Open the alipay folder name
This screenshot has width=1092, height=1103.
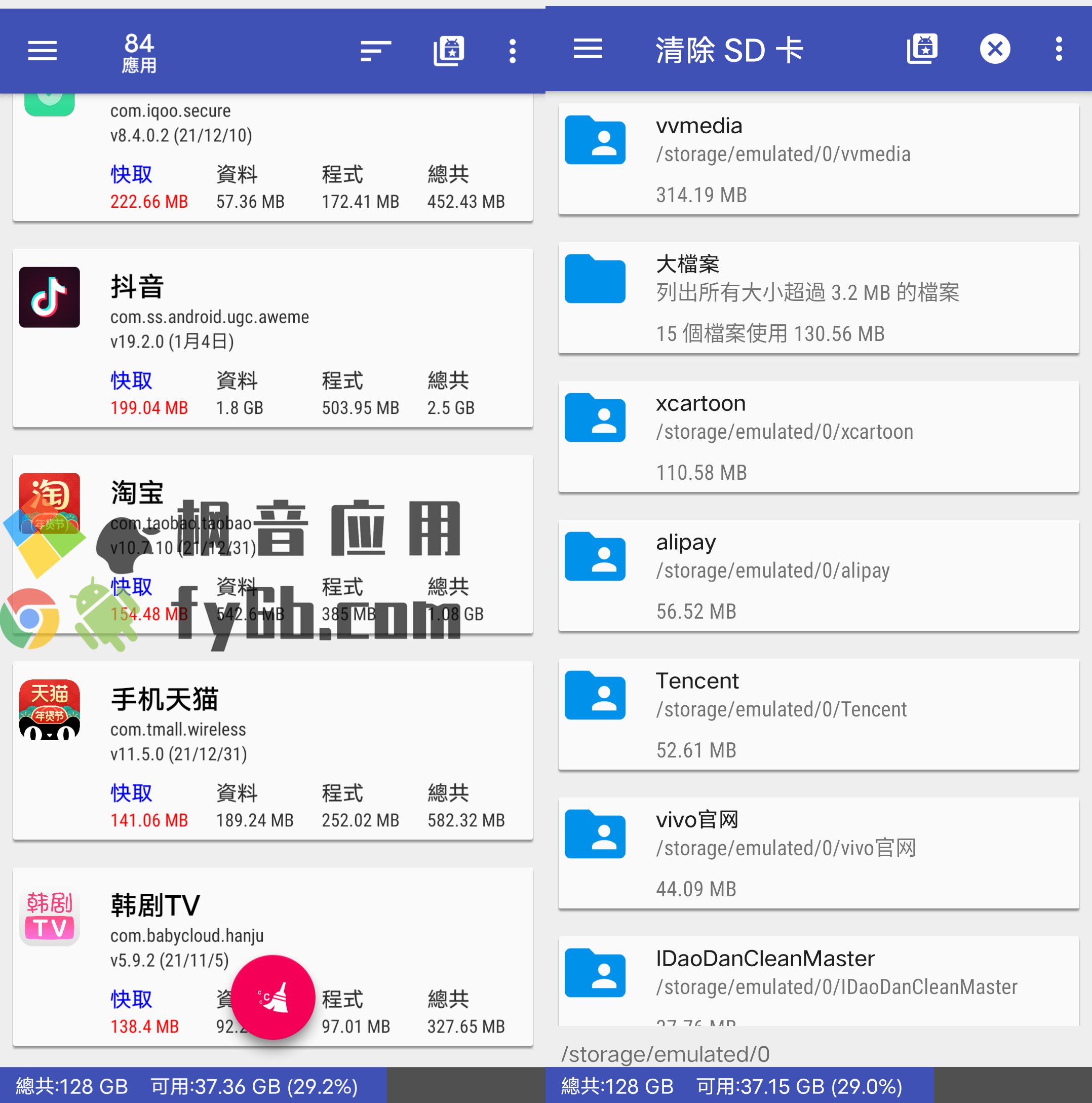(686, 542)
